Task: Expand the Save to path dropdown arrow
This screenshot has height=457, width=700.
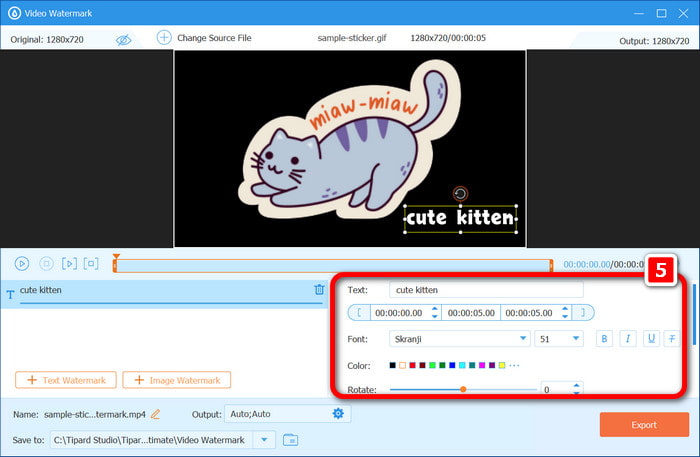Action: click(x=264, y=440)
